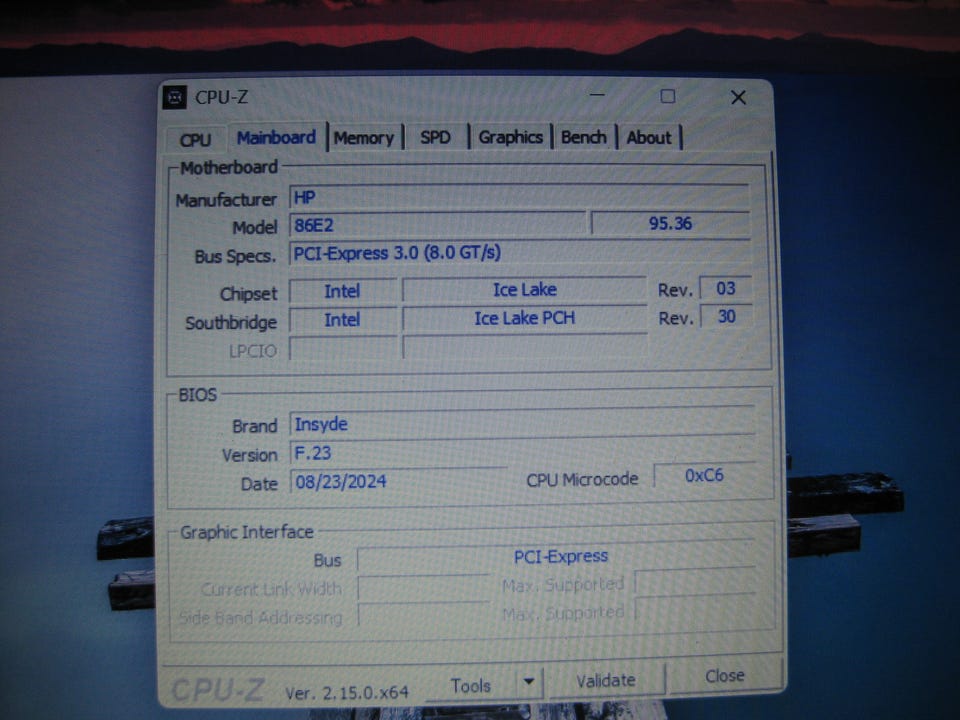Image resolution: width=960 pixels, height=720 pixels.
Task: Click the Chipset Rev. value 03
Action: click(726, 288)
